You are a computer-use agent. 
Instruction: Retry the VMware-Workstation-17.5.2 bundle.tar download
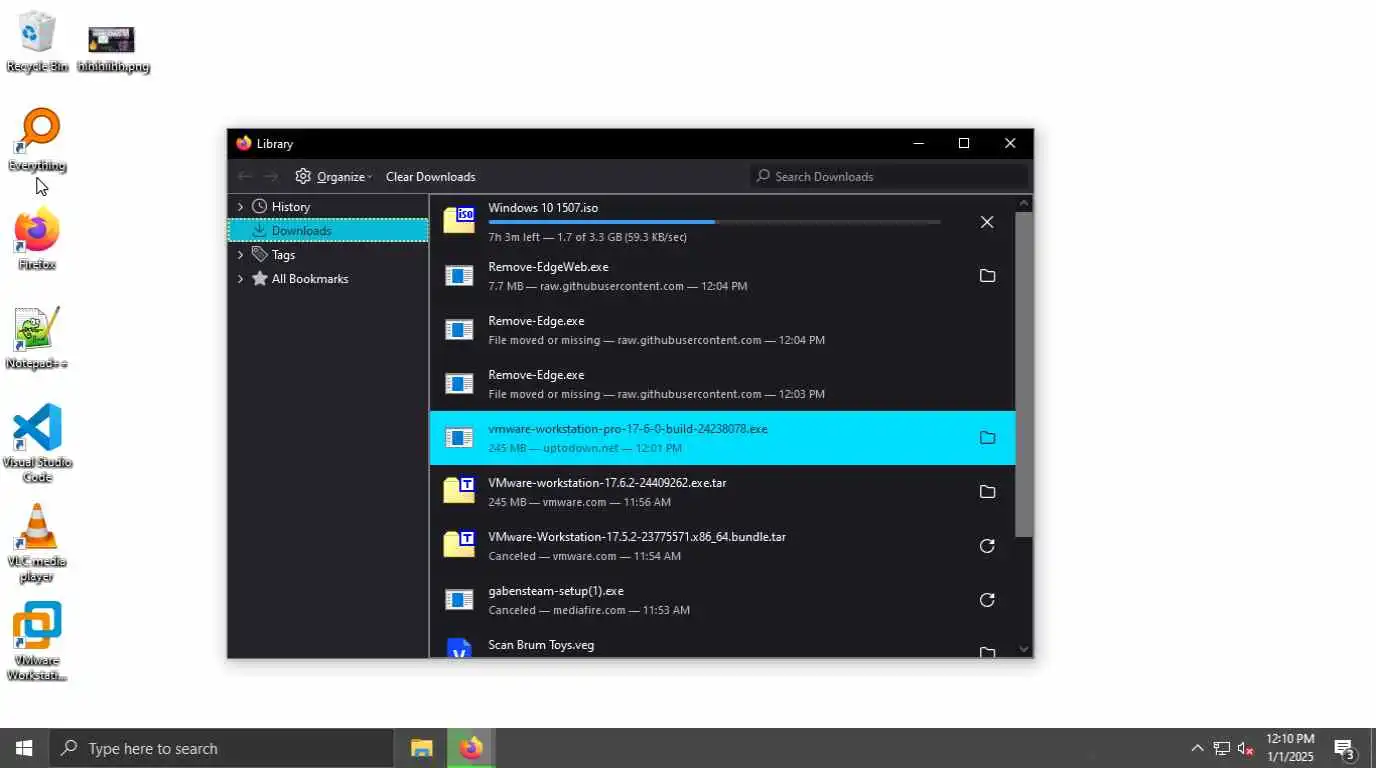pos(987,546)
